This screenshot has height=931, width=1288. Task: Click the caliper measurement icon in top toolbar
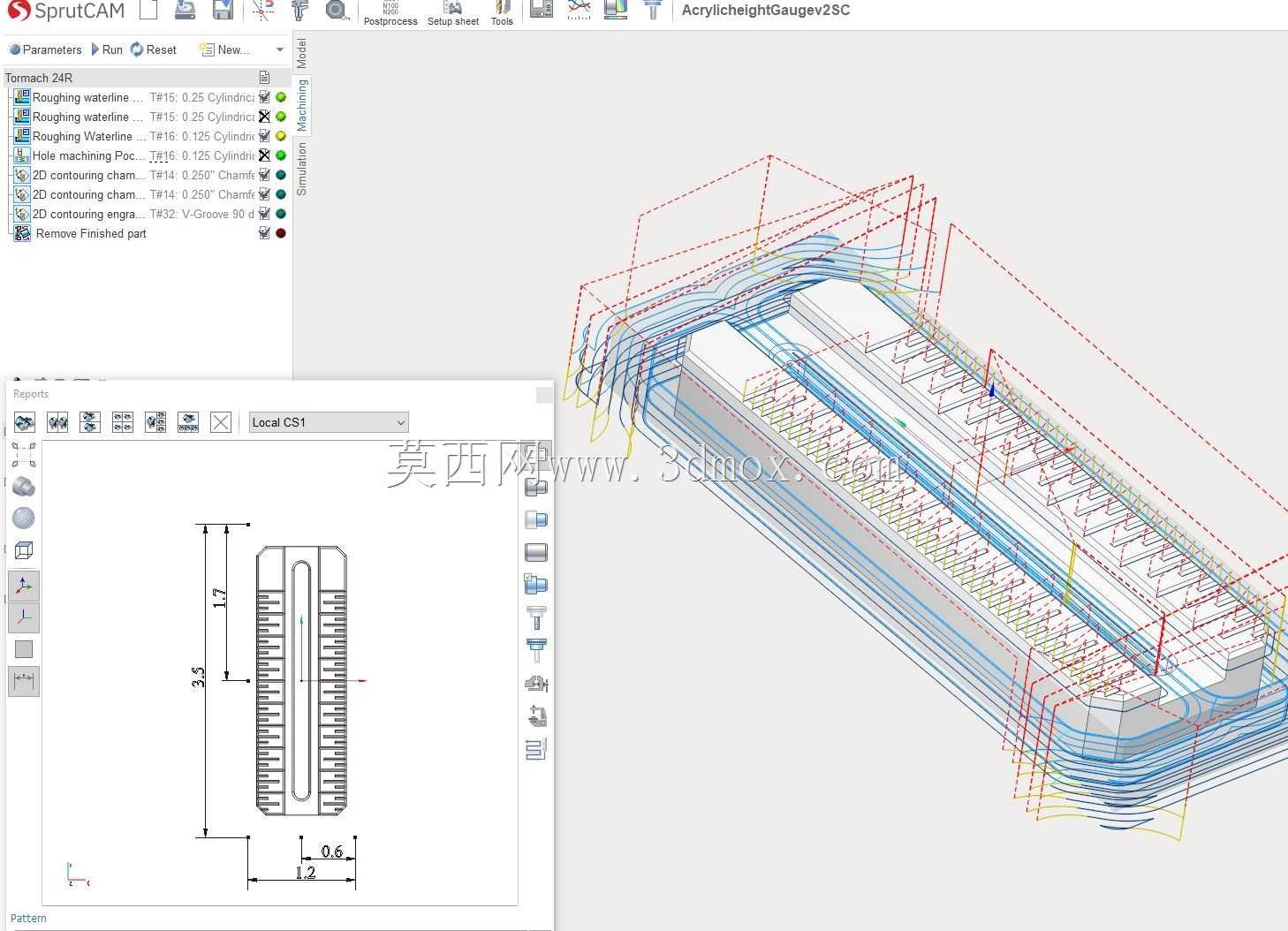[300, 10]
